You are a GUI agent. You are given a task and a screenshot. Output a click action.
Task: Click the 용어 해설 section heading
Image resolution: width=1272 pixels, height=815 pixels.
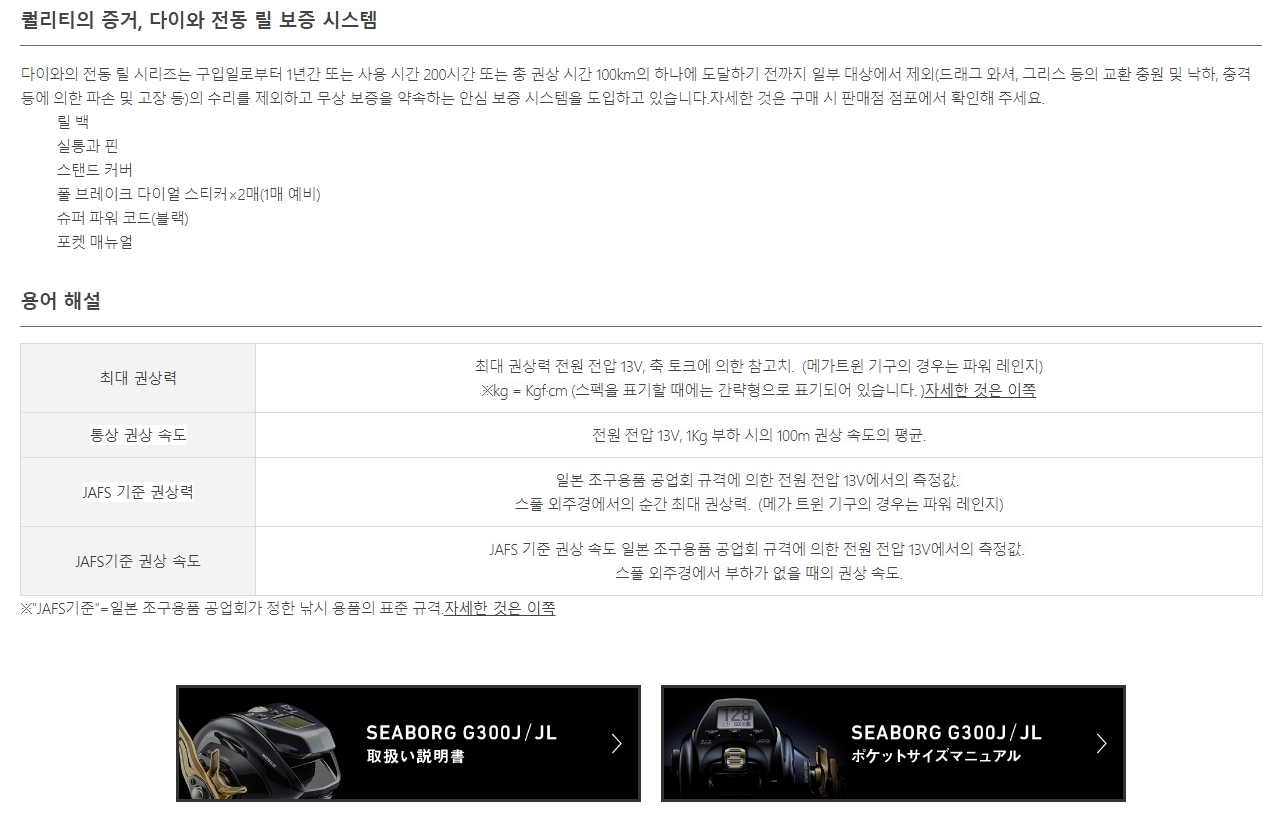61,300
